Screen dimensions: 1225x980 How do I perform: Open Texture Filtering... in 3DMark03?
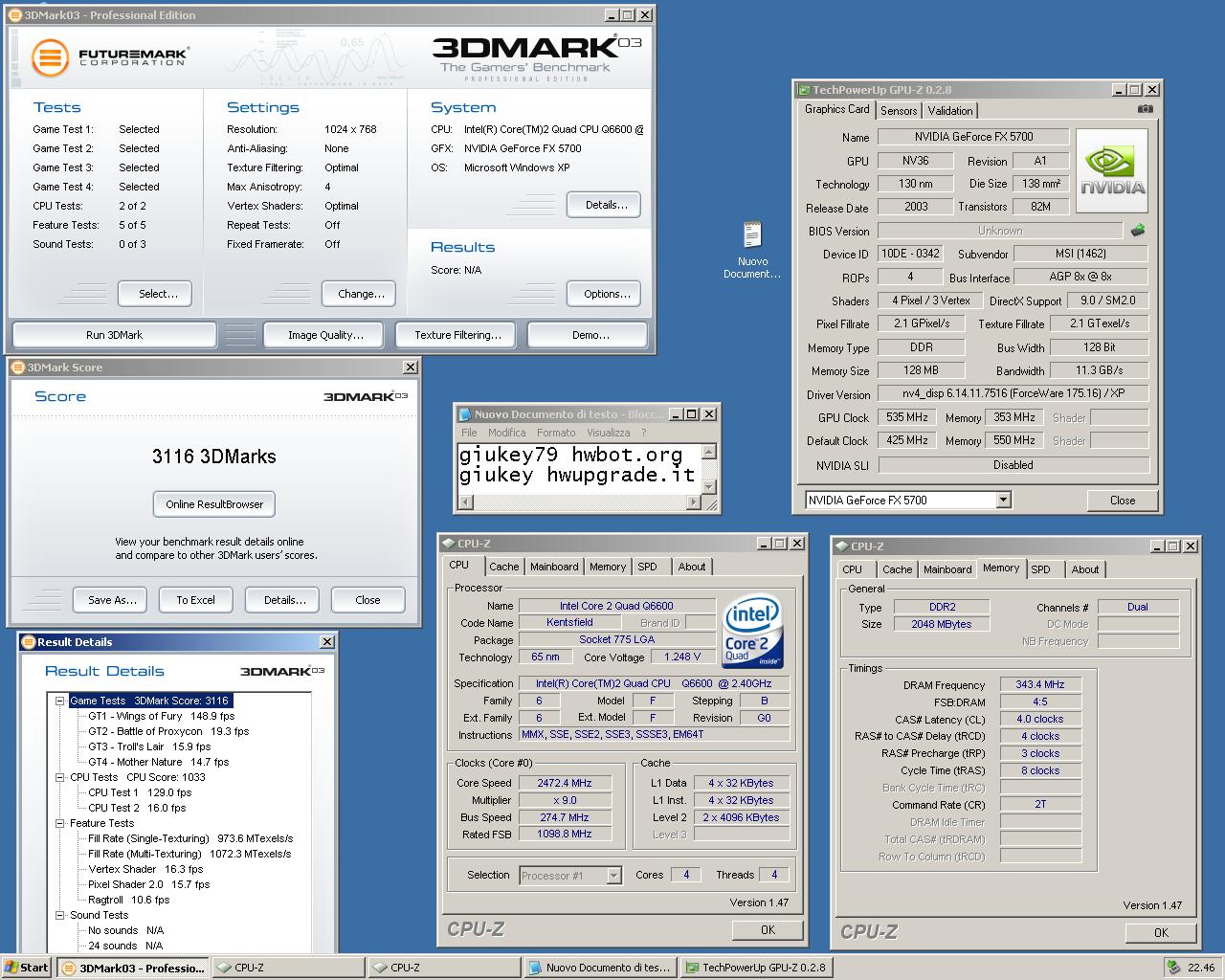(457, 335)
